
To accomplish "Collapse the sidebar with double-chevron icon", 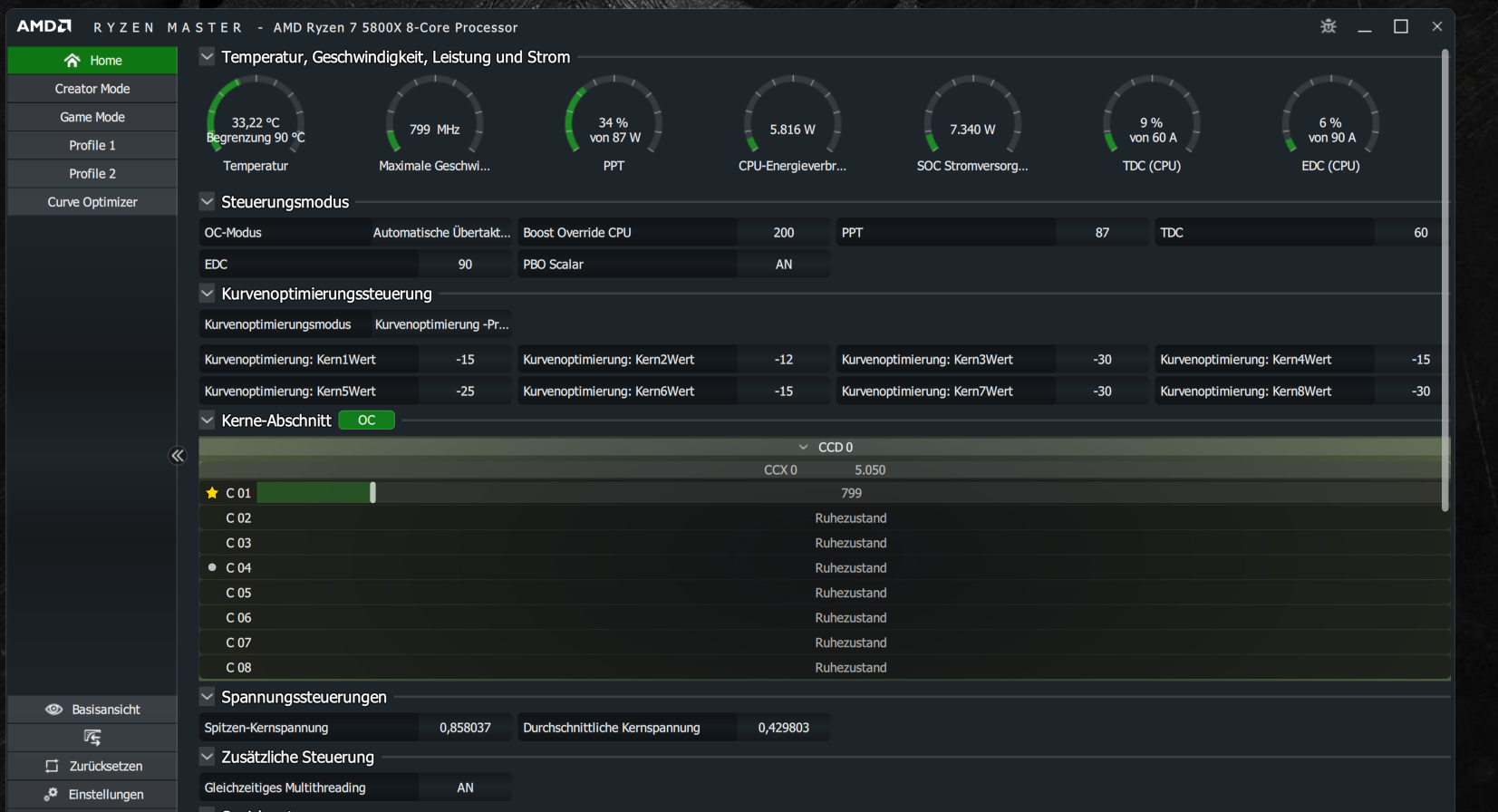I will (178, 456).
